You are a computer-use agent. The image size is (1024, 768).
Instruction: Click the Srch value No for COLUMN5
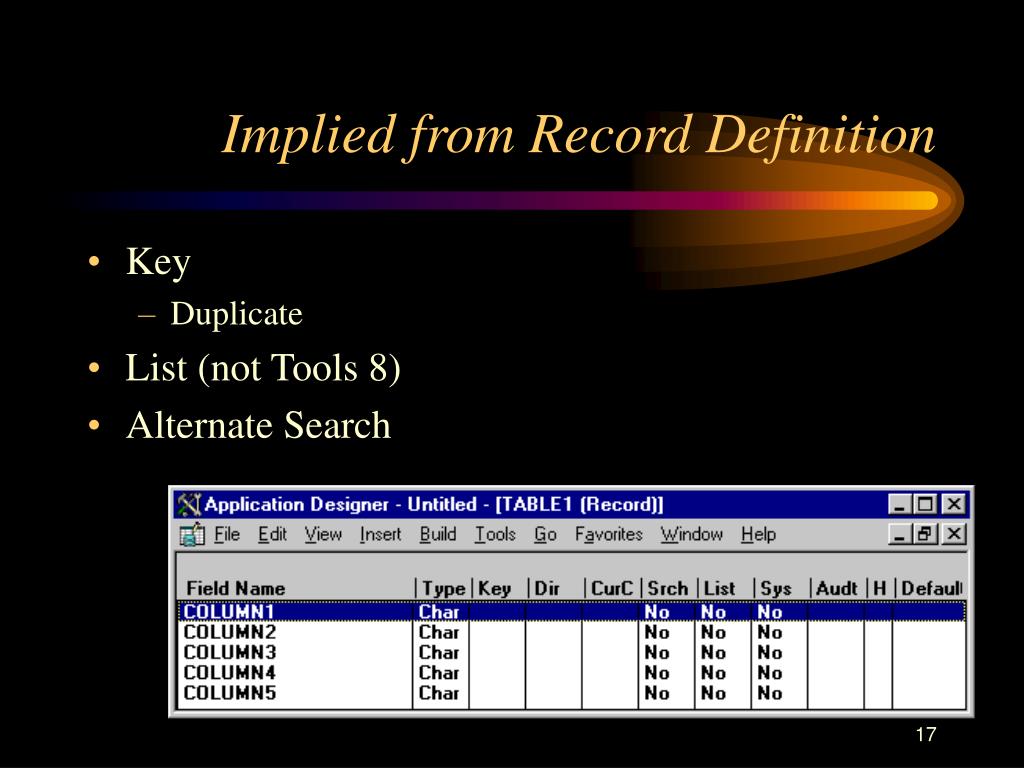656,693
